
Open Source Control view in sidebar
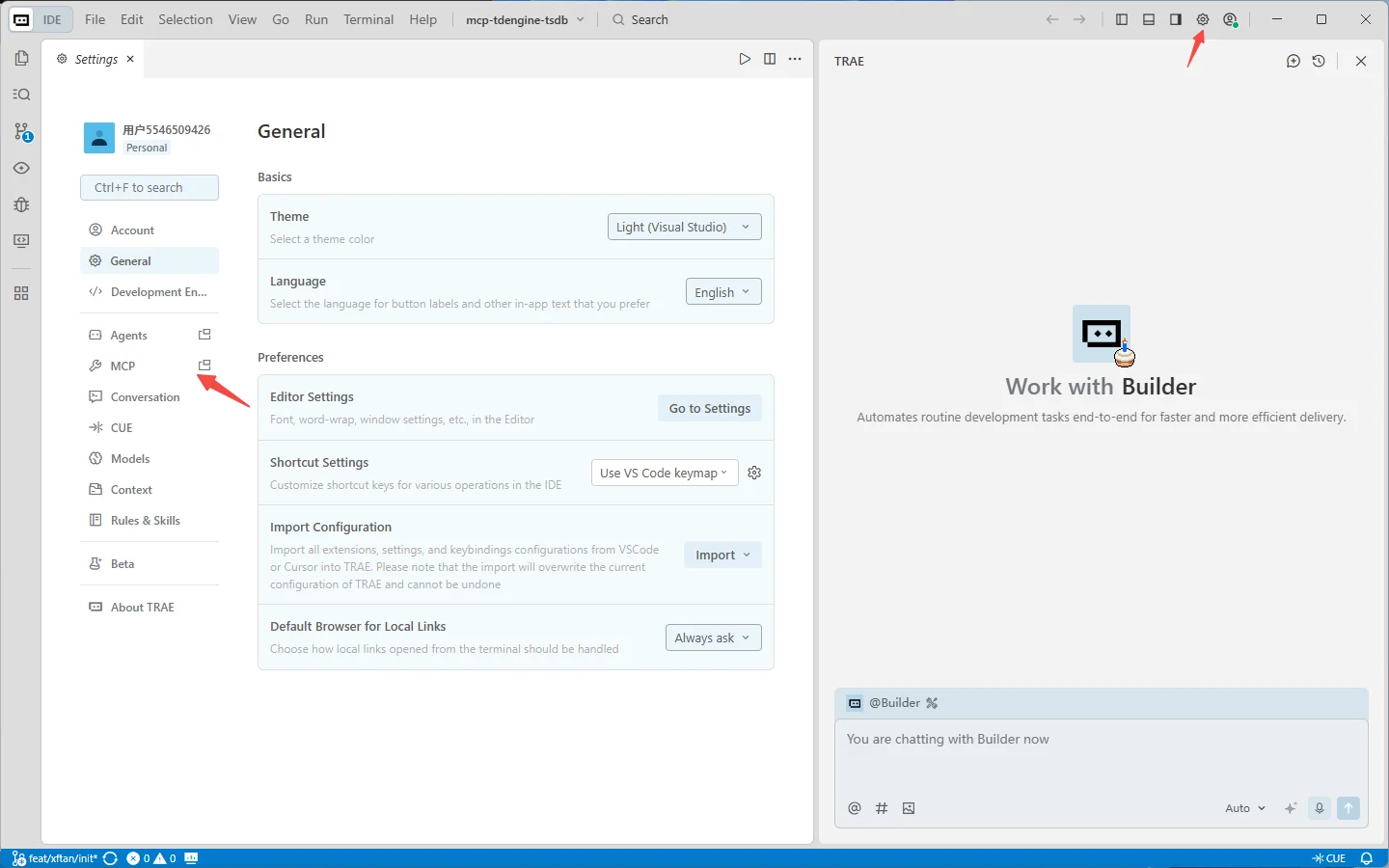pyautogui.click(x=21, y=132)
